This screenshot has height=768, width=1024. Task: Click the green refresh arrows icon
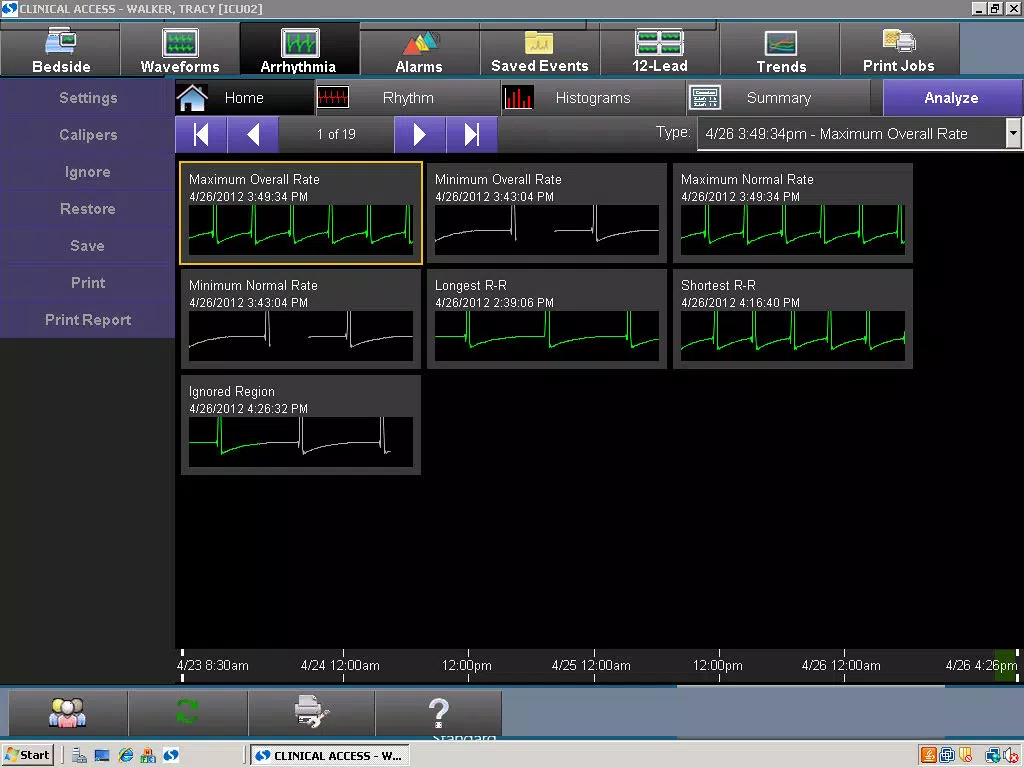pos(187,712)
